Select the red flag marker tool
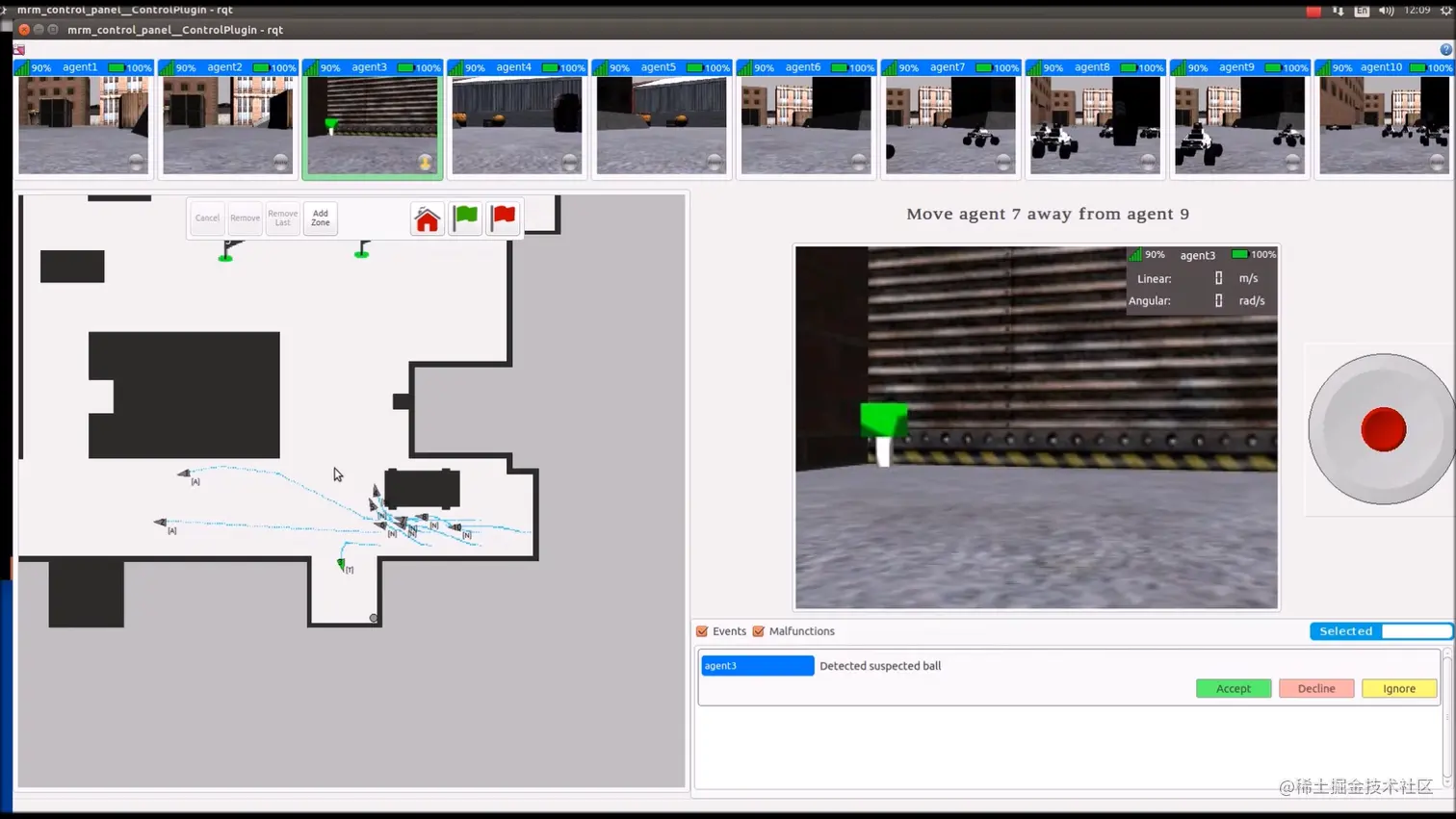This screenshot has height=819, width=1456. pos(503,218)
